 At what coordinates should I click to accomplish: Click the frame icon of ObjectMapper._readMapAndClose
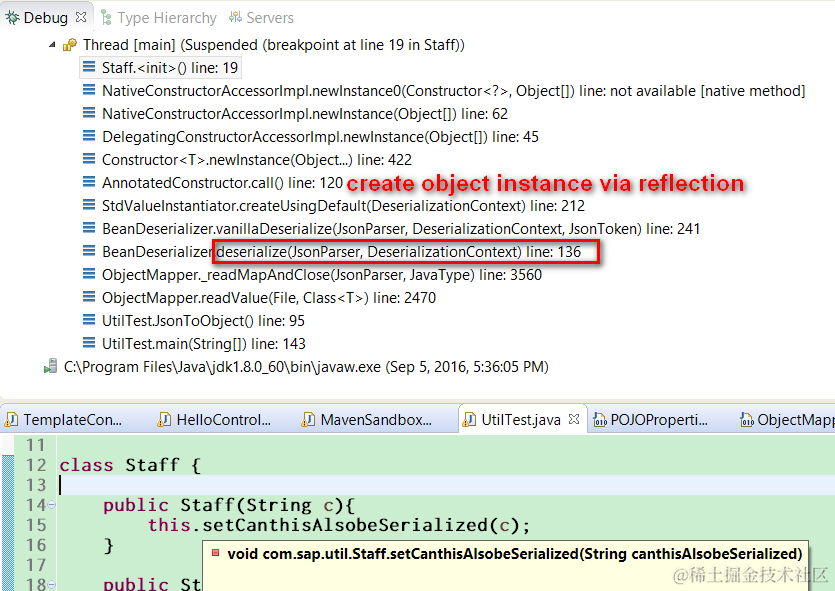pos(89,273)
